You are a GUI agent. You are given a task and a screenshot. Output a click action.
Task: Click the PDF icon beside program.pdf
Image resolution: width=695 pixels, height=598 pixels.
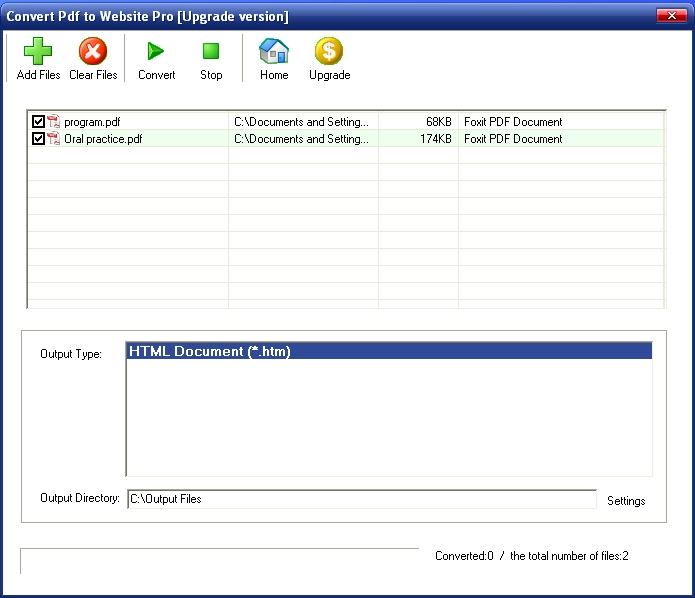(x=53, y=121)
